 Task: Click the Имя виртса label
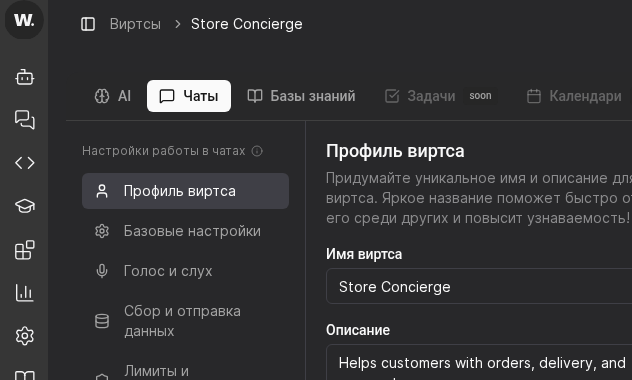(364, 254)
